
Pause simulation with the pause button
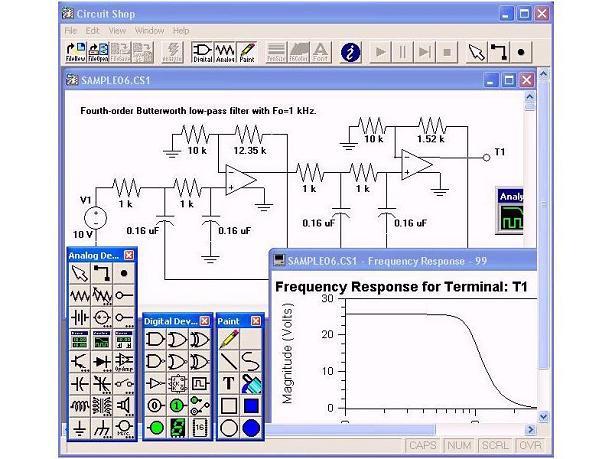[402, 52]
